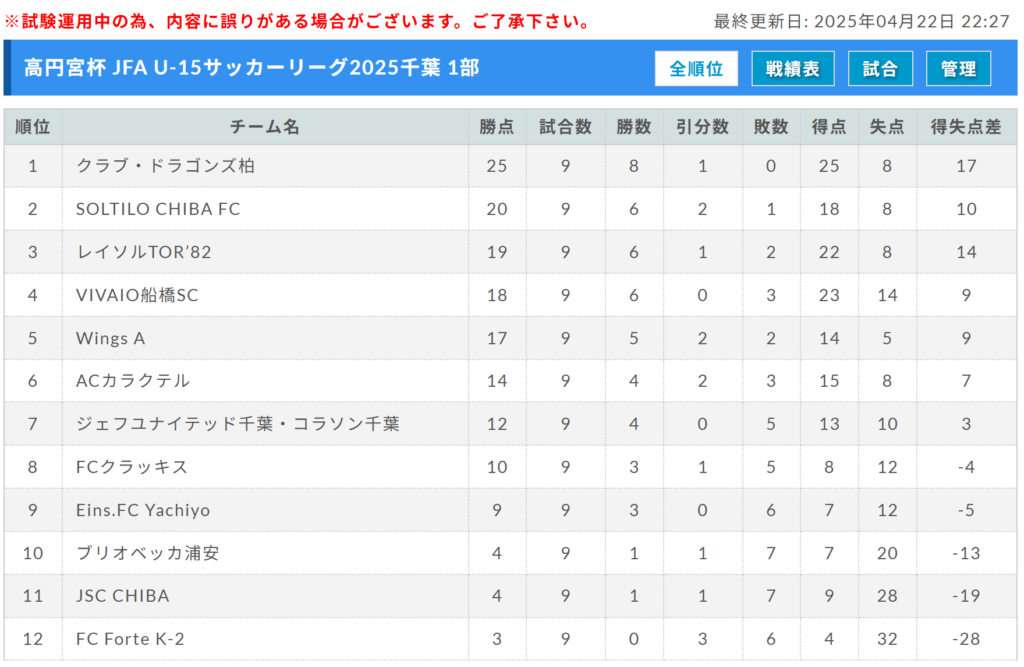Screen dimensions: 1024x667
Task: Select team Wings A
Action: (110, 338)
